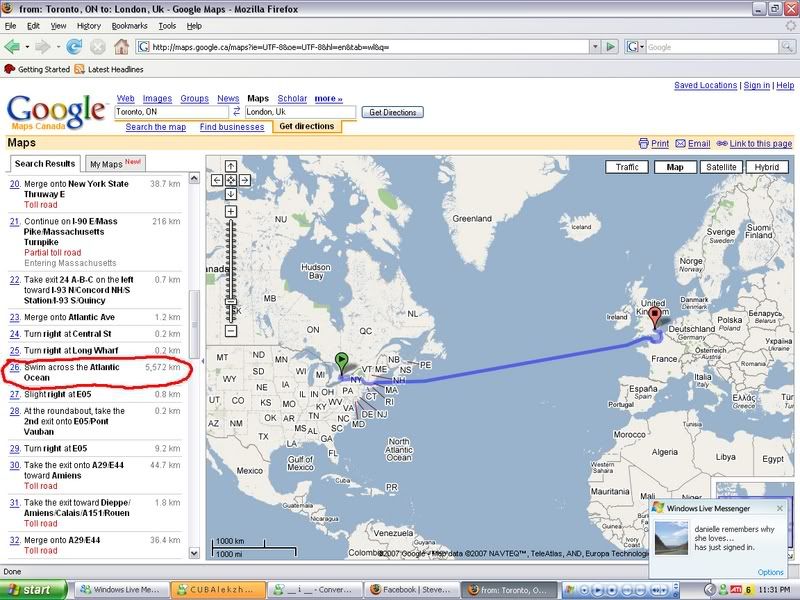Close the Windows Live Messenger popup
Viewport: 800px width, 600px height.
tap(780, 508)
